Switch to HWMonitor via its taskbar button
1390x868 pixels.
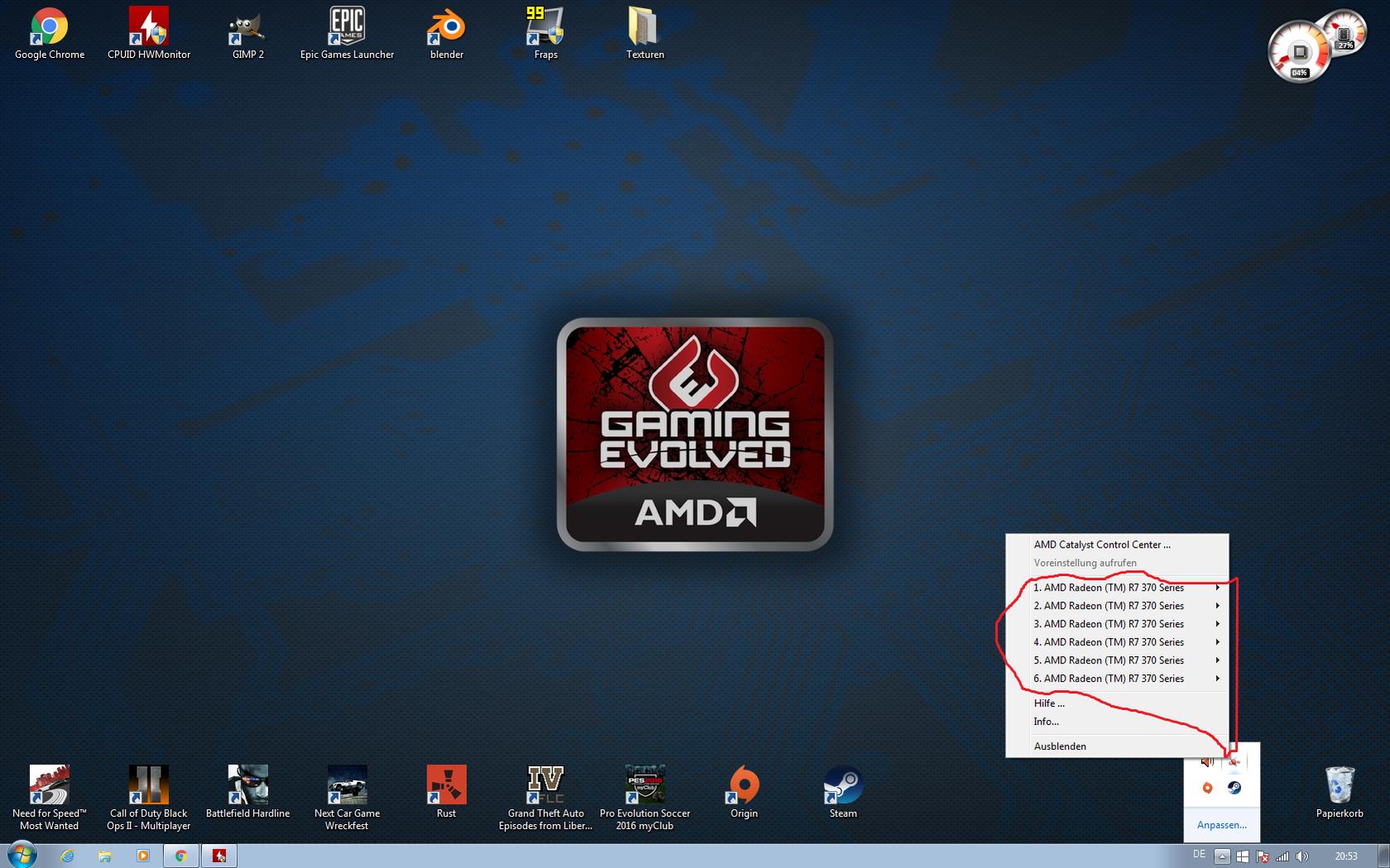219,856
